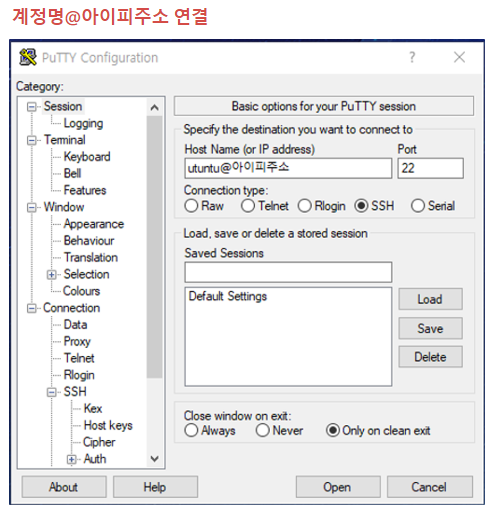Open the Features category
This screenshot has height=512, width=490.
point(85,190)
